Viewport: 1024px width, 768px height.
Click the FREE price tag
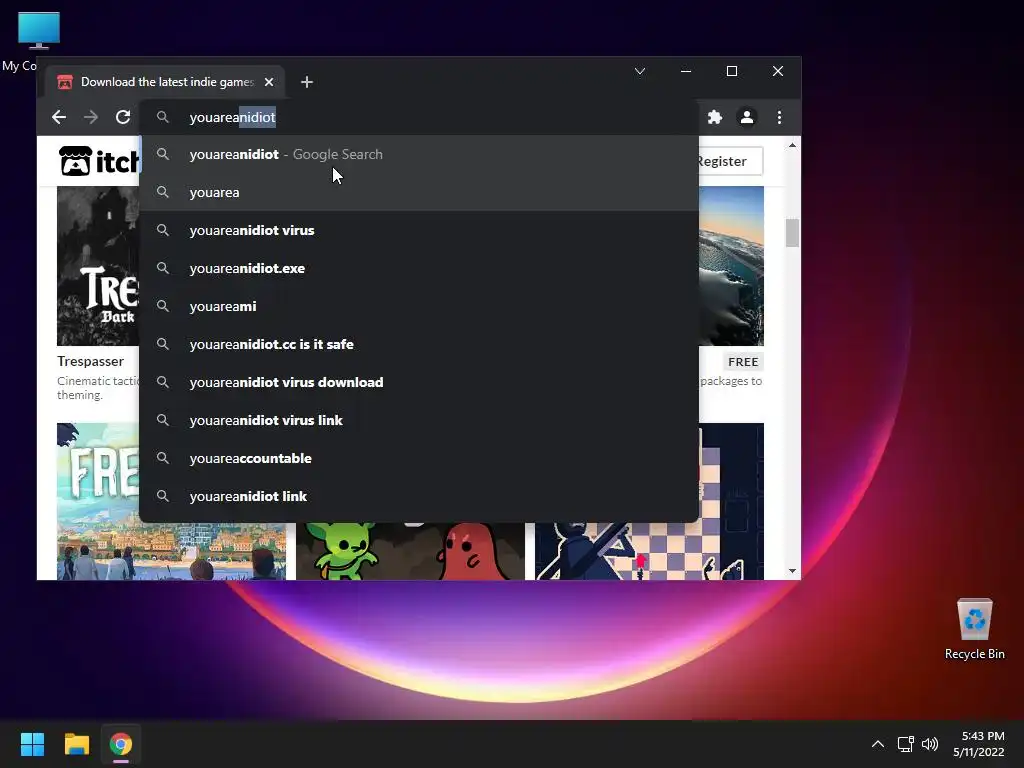(743, 362)
